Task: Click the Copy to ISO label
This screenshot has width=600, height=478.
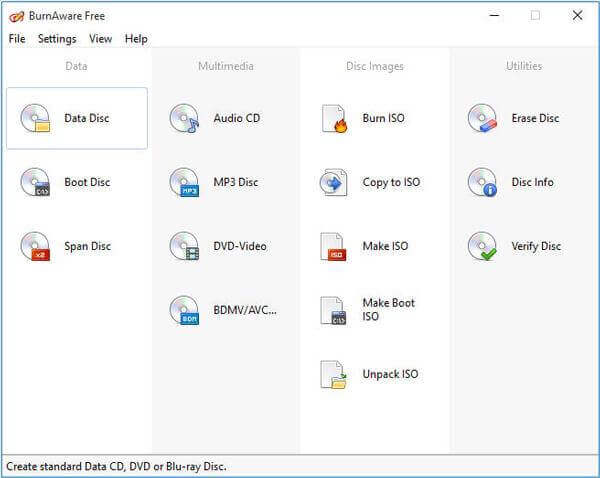Action: tap(391, 183)
